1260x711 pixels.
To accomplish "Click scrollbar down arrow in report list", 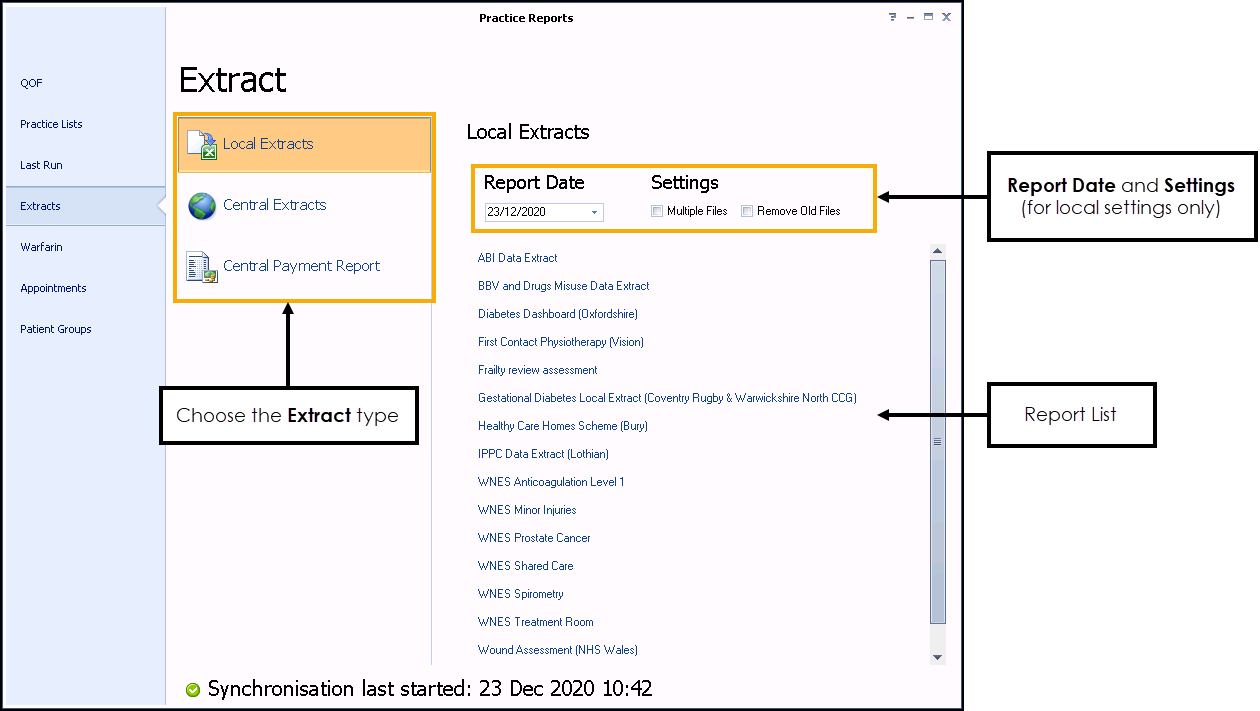I will [937, 657].
